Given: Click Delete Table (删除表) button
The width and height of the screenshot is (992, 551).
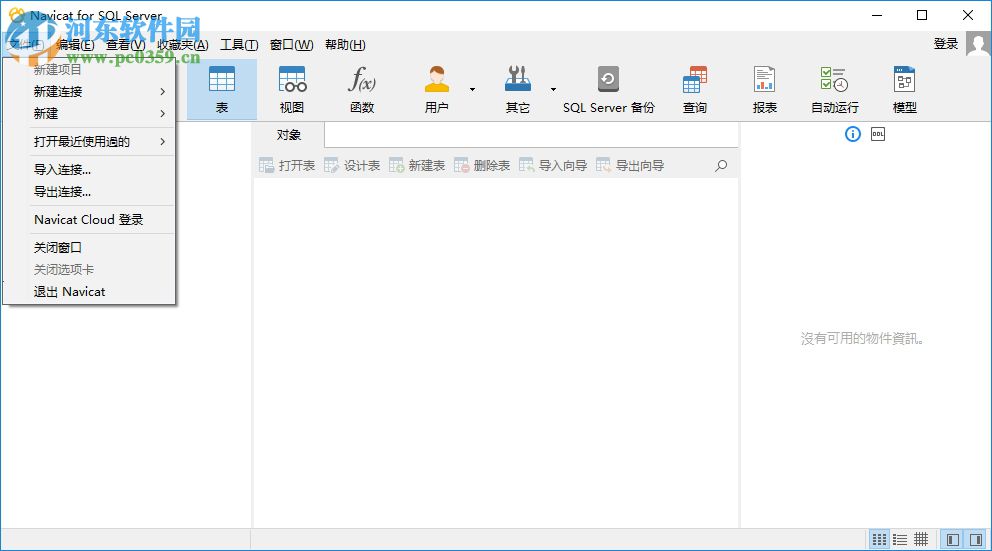Looking at the screenshot, I should pos(481,166).
